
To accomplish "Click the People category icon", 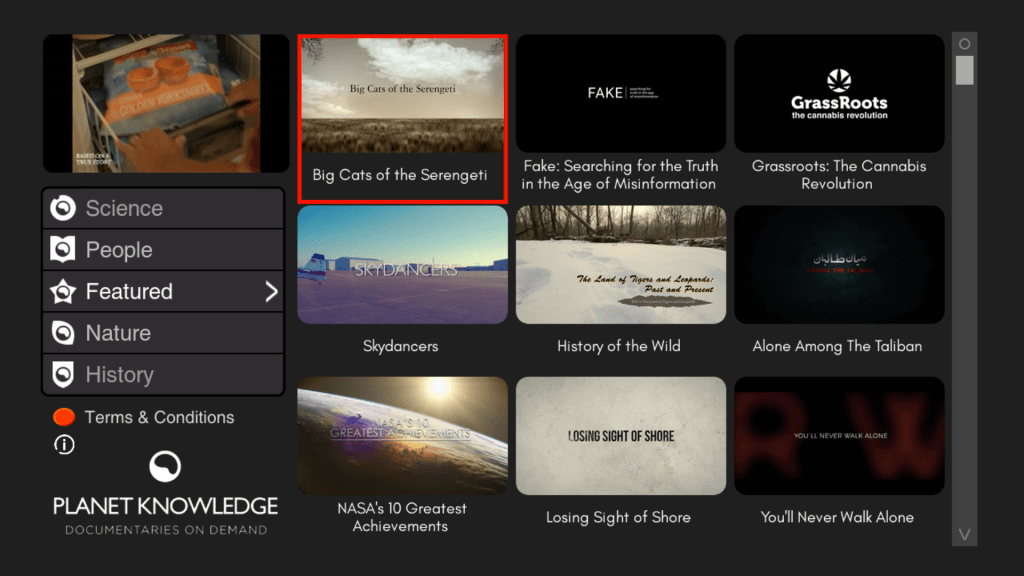I will [64, 250].
